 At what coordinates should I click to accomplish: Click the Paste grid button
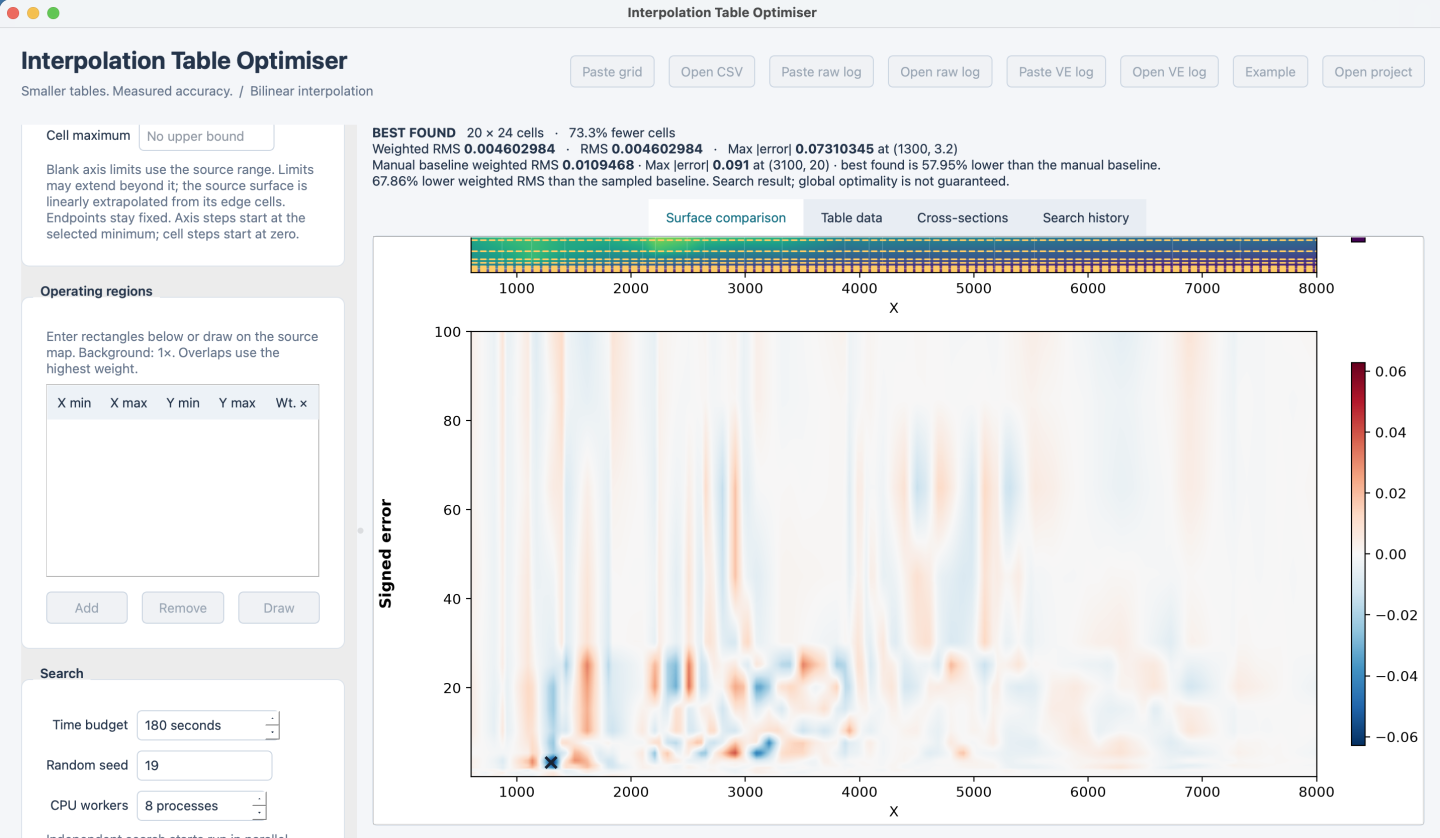point(612,72)
